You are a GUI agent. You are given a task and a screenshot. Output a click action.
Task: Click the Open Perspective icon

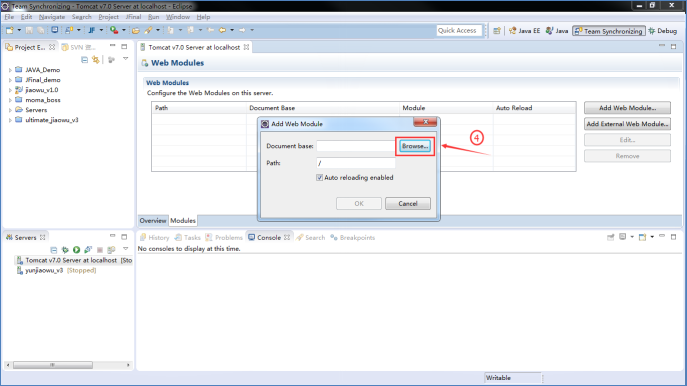(x=497, y=31)
